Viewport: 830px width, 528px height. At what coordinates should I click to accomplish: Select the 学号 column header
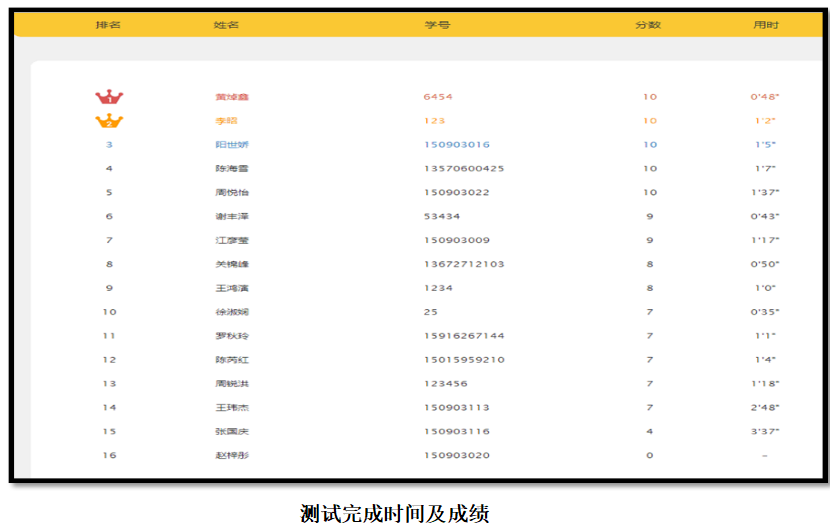[x=437, y=25]
